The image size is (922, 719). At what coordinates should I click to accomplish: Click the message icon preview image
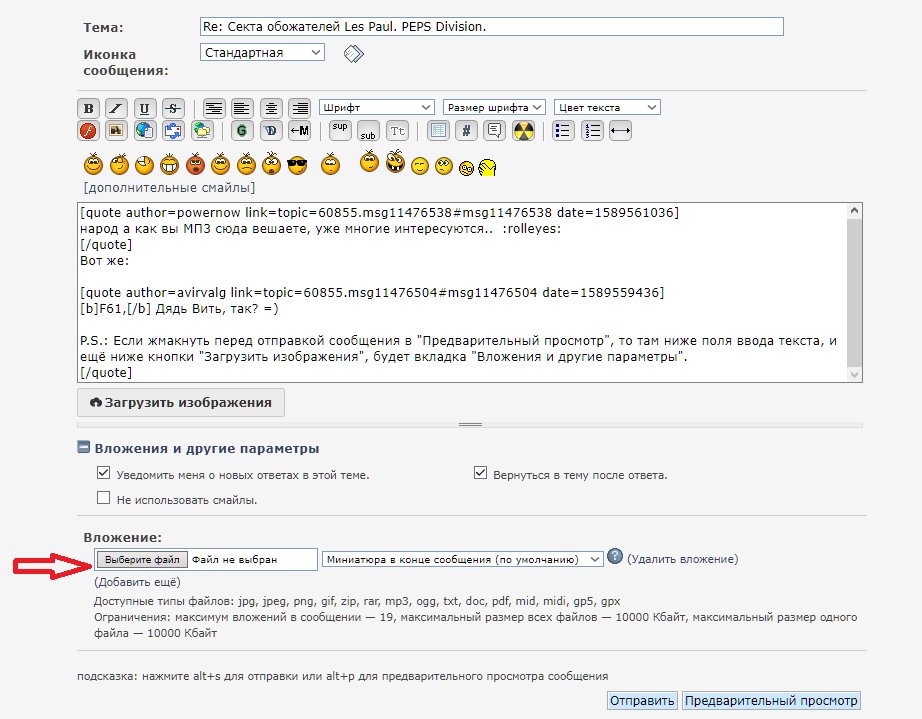pos(353,53)
